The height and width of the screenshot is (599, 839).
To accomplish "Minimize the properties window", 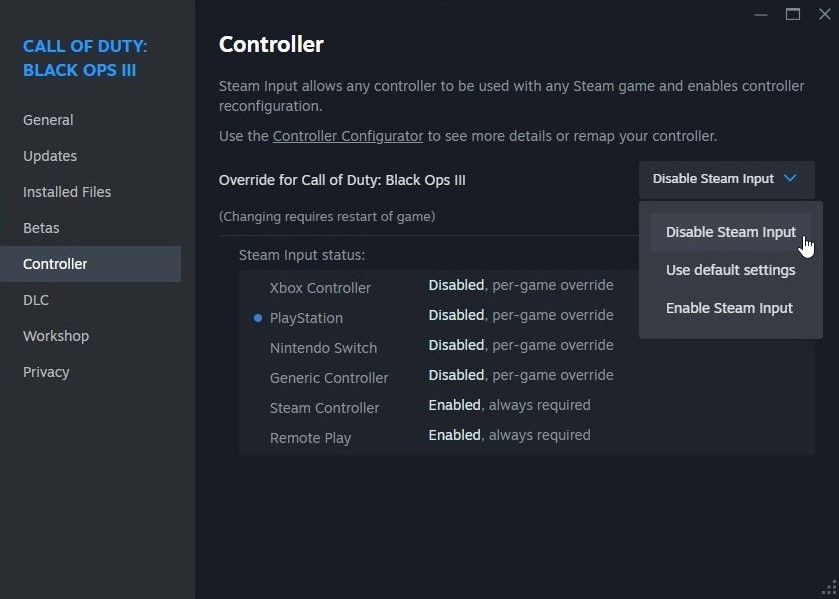I will 761,14.
